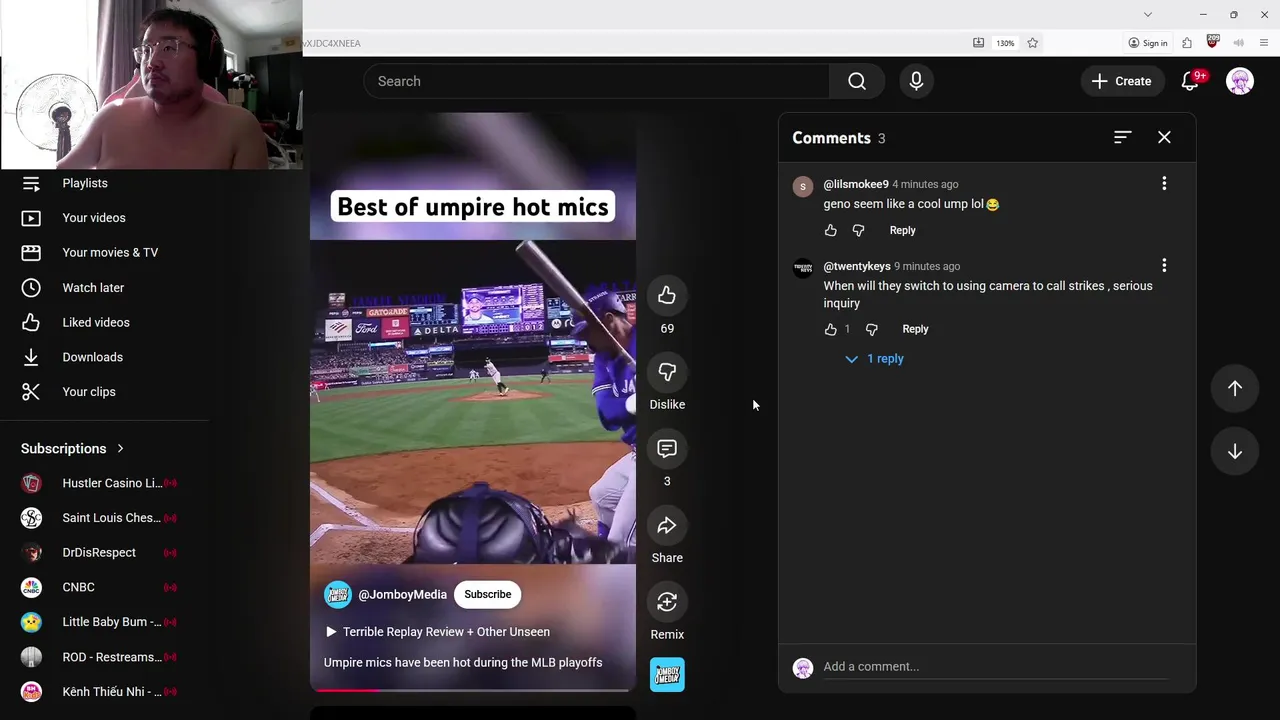Dislike the Short with thumbs down
Image resolution: width=1280 pixels, height=720 pixels.
tap(667, 372)
